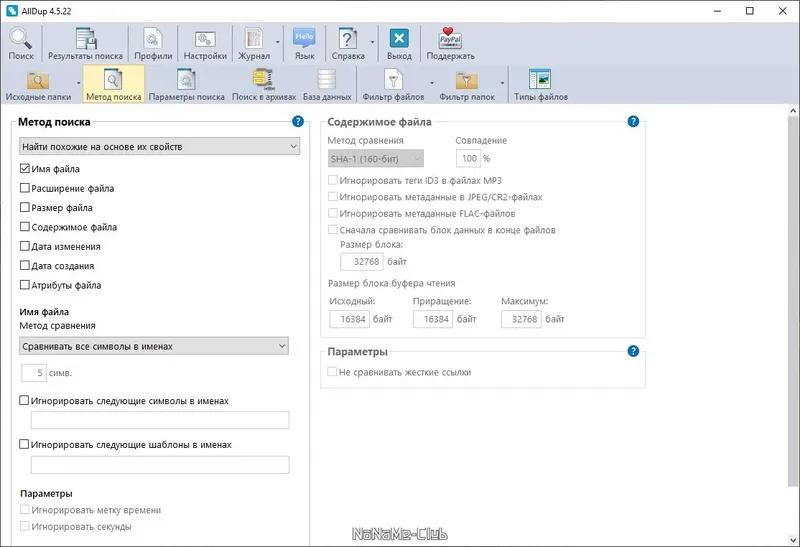800x547 pixels.
Task: Click the Приращение buffer size field
Action: pos(433,319)
